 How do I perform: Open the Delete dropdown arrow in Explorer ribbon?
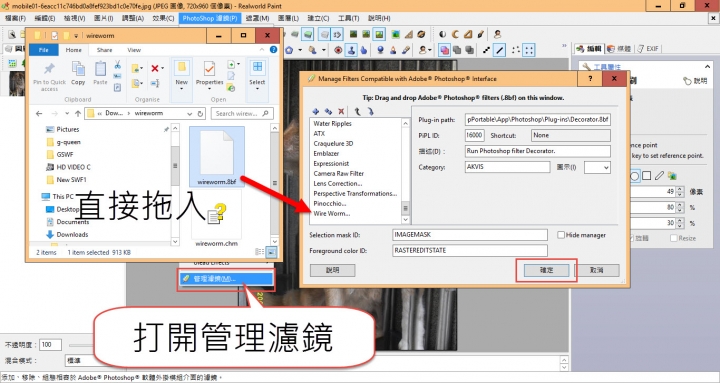(163, 68)
